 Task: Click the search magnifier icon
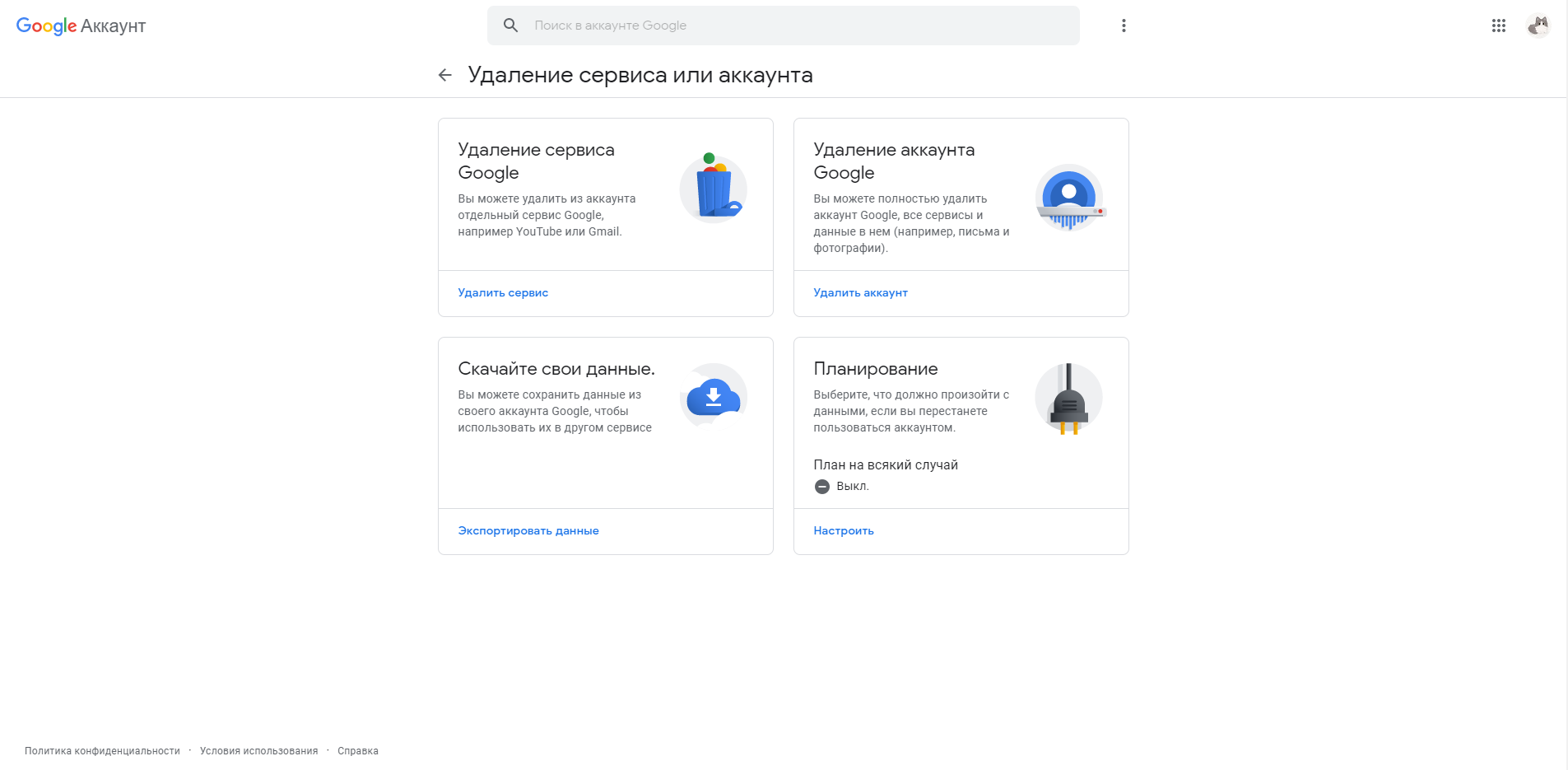click(510, 26)
